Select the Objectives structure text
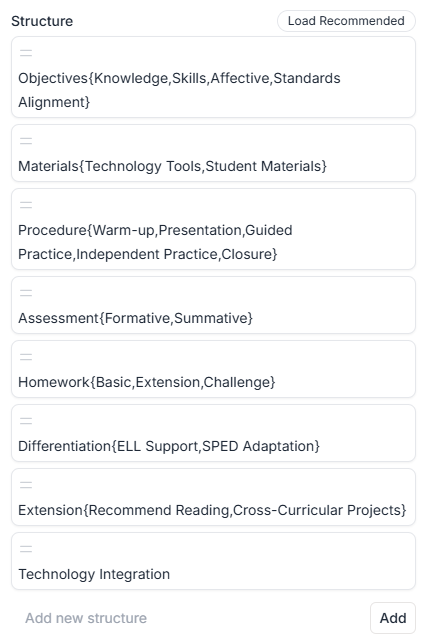This screenshot has width=425, height=642. pyautogui.click(x=179, y=90)
